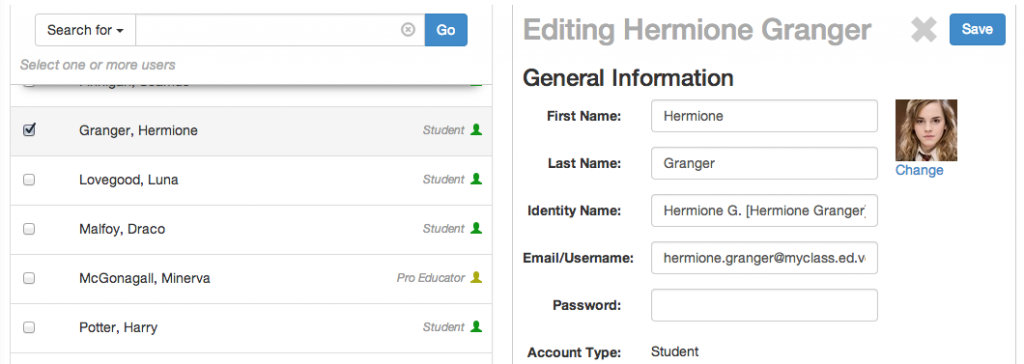The image size is (1024, 364).
Task: Click the Change photo link
Action: pos(919,171)
